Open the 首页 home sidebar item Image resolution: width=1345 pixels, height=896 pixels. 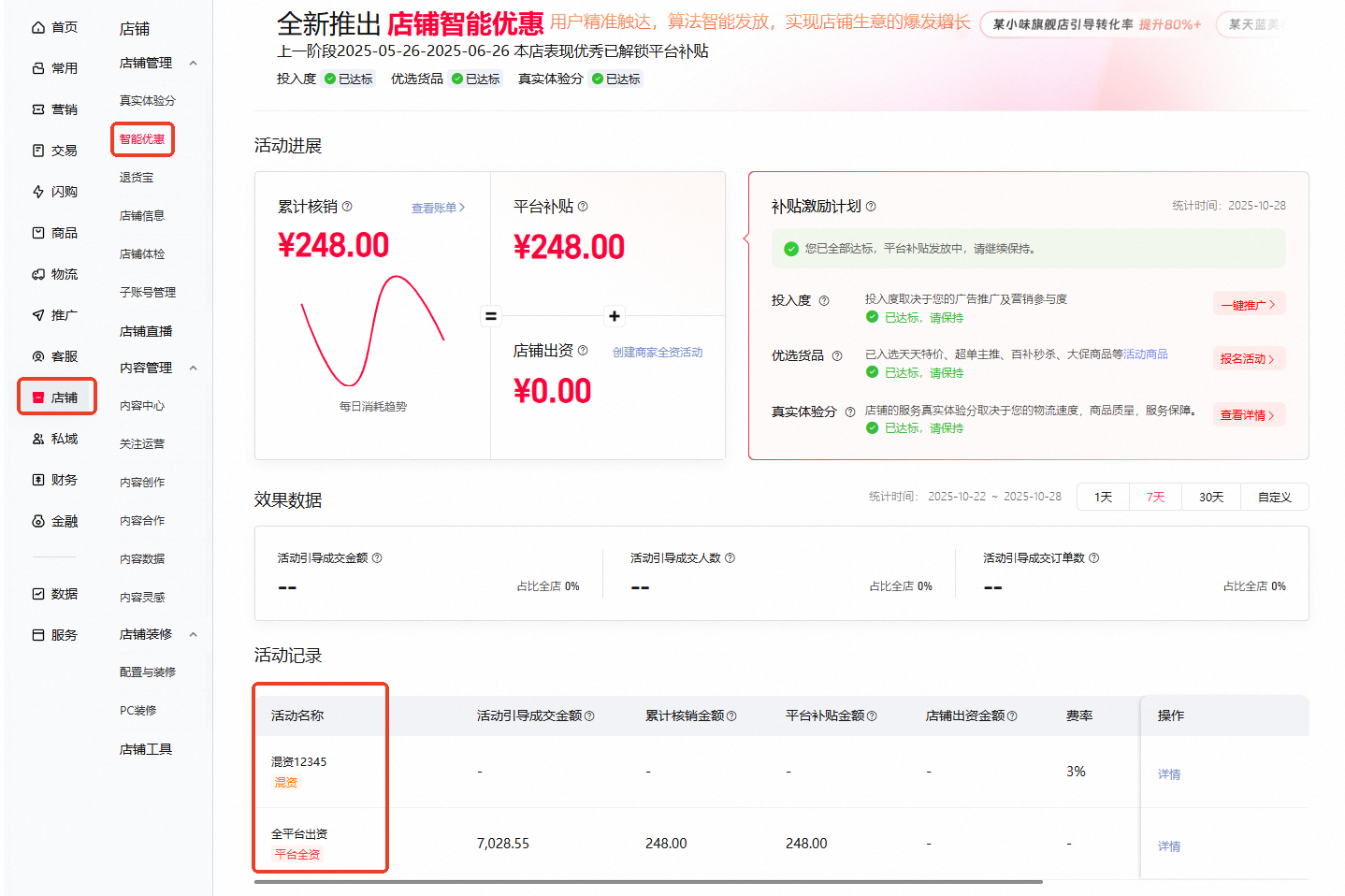click(x=55, y=27)
